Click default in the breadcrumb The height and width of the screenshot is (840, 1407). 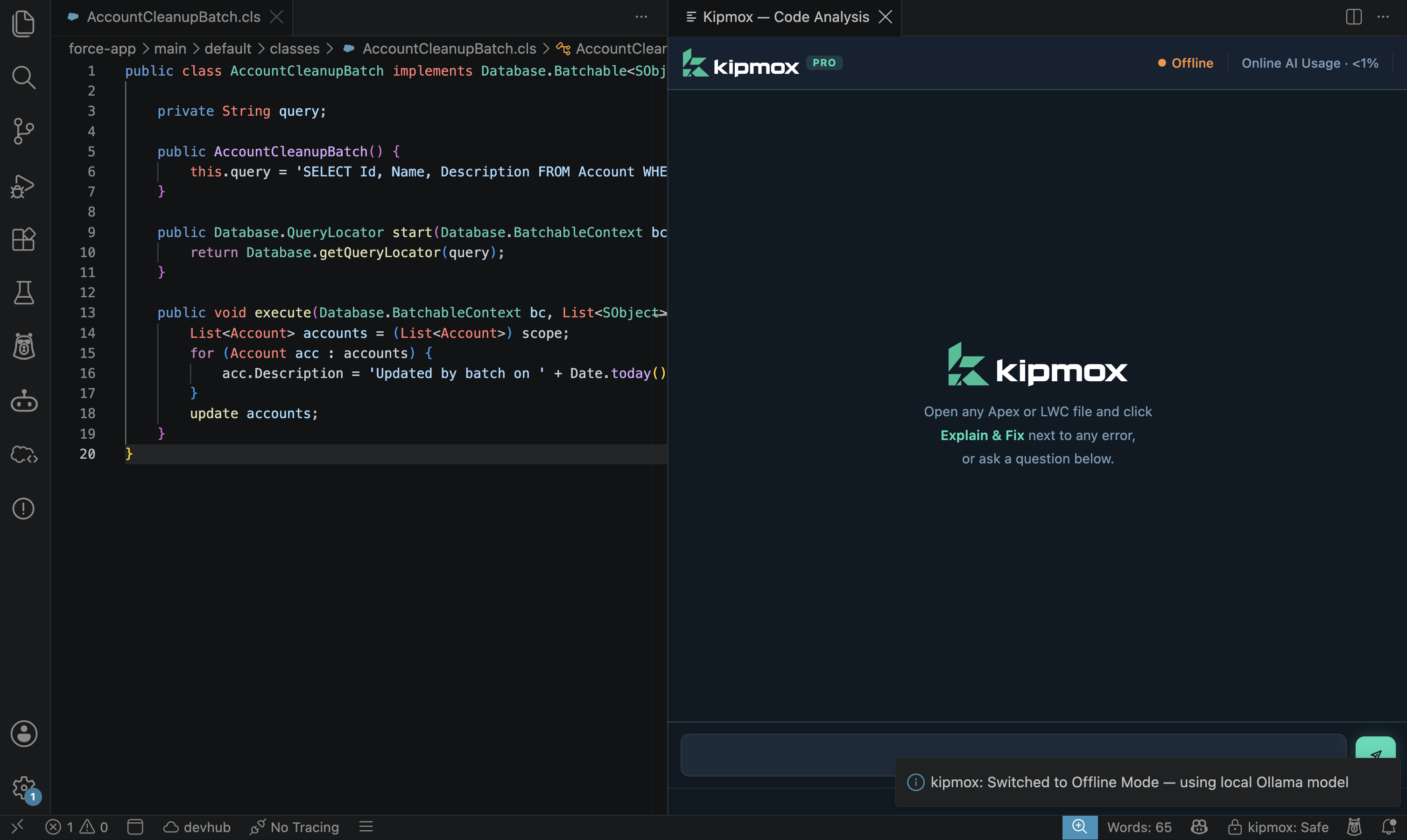coord(228,49)
